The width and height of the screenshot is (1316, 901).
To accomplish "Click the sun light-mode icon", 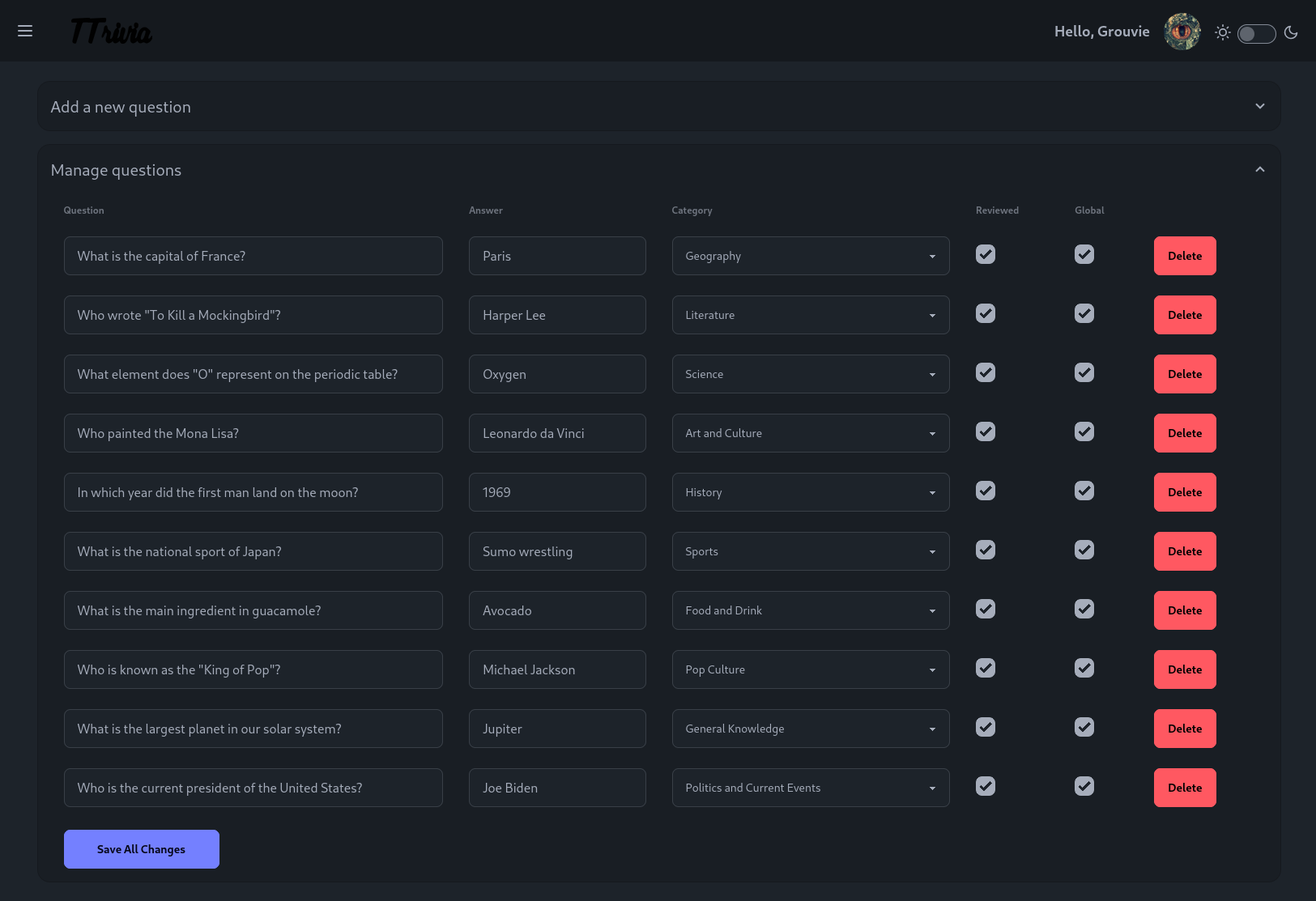I will [x=1223, y=32].
